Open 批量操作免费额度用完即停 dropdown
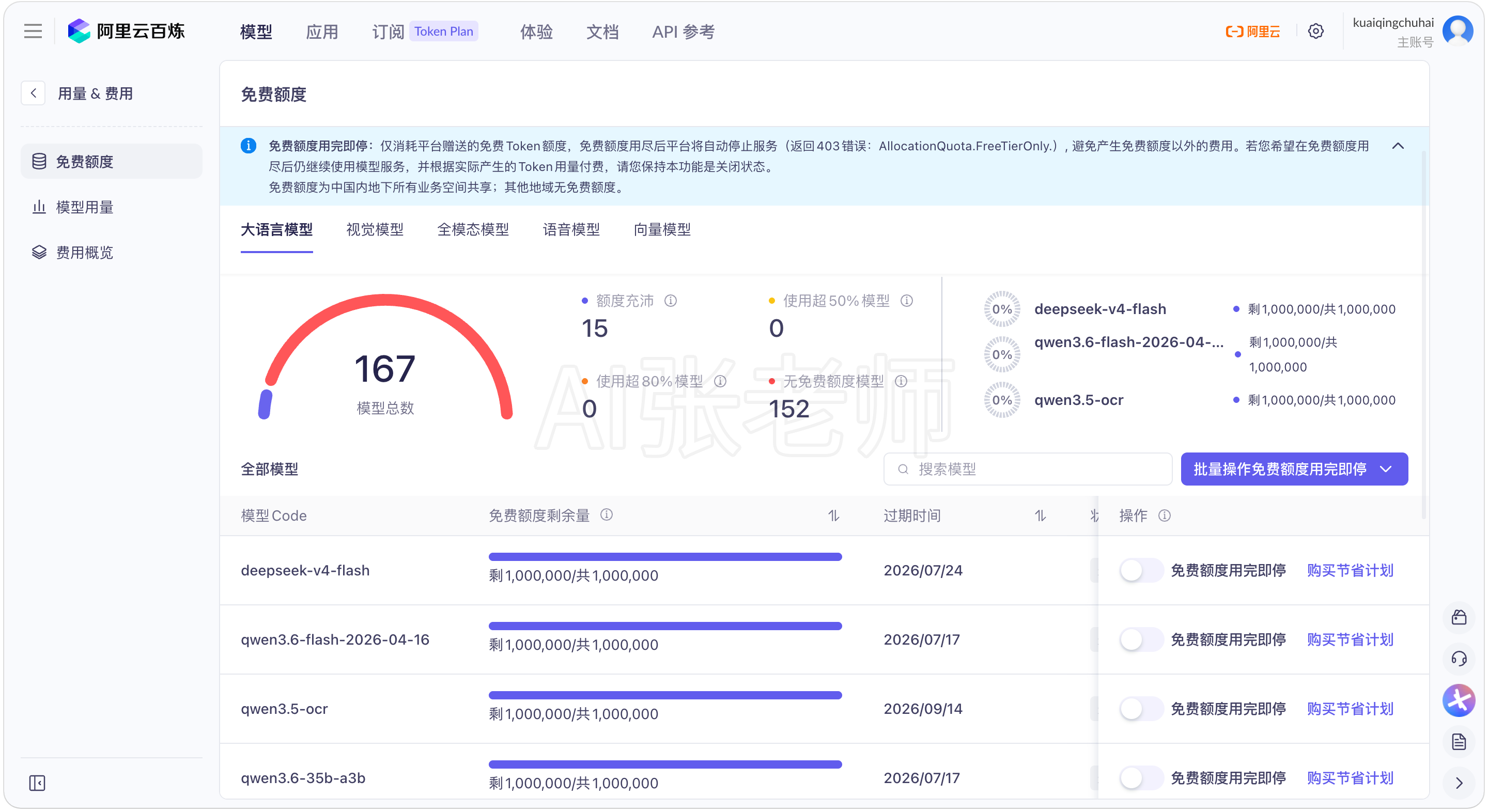1488x812 pixels. [x=1293, y=469]
